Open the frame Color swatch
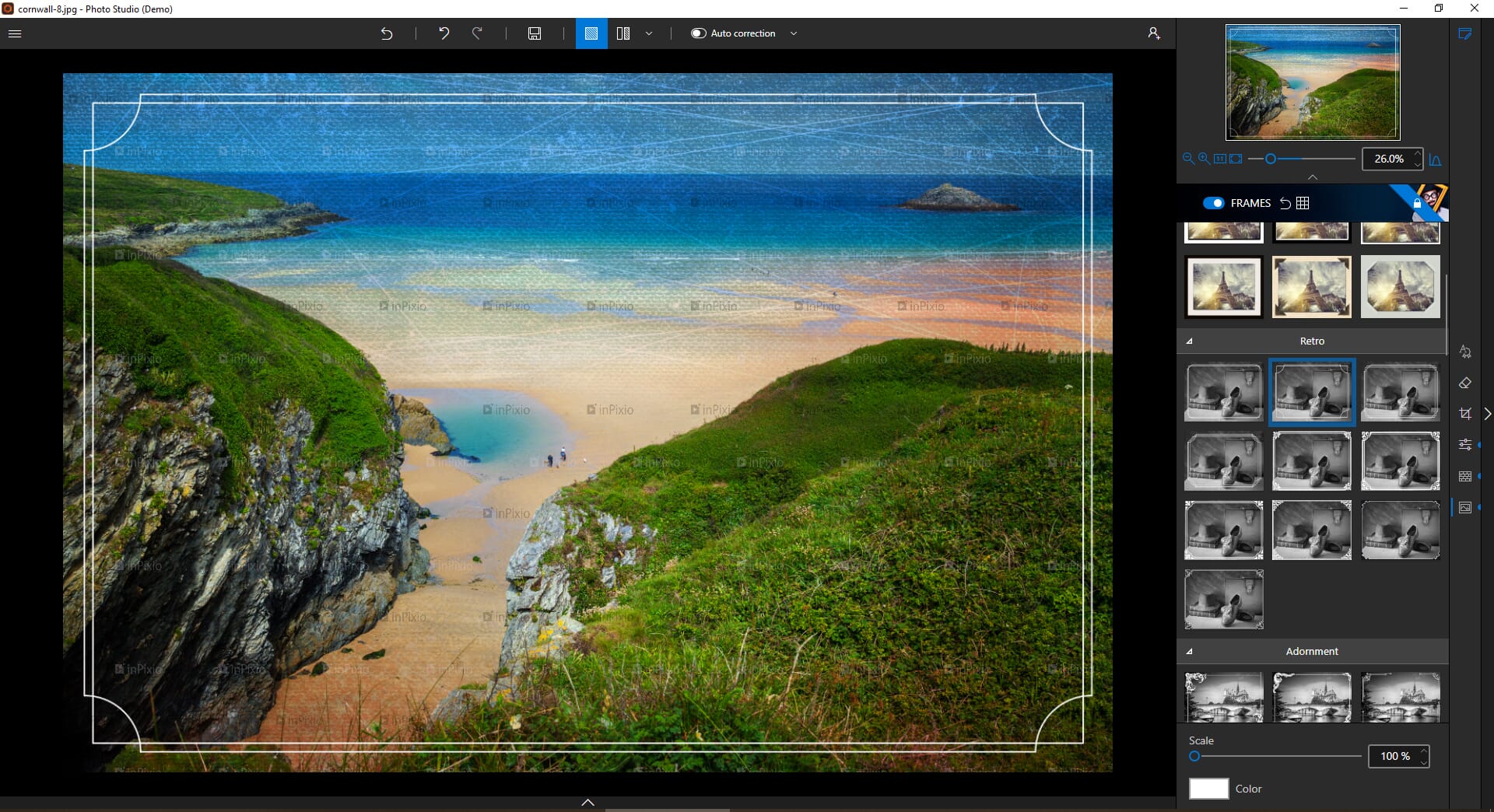The height and width of the screenshot is (812, 1494). 1208,789
